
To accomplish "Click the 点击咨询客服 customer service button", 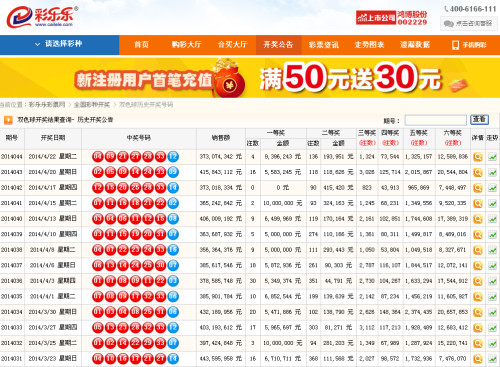I will pos(469,23).
